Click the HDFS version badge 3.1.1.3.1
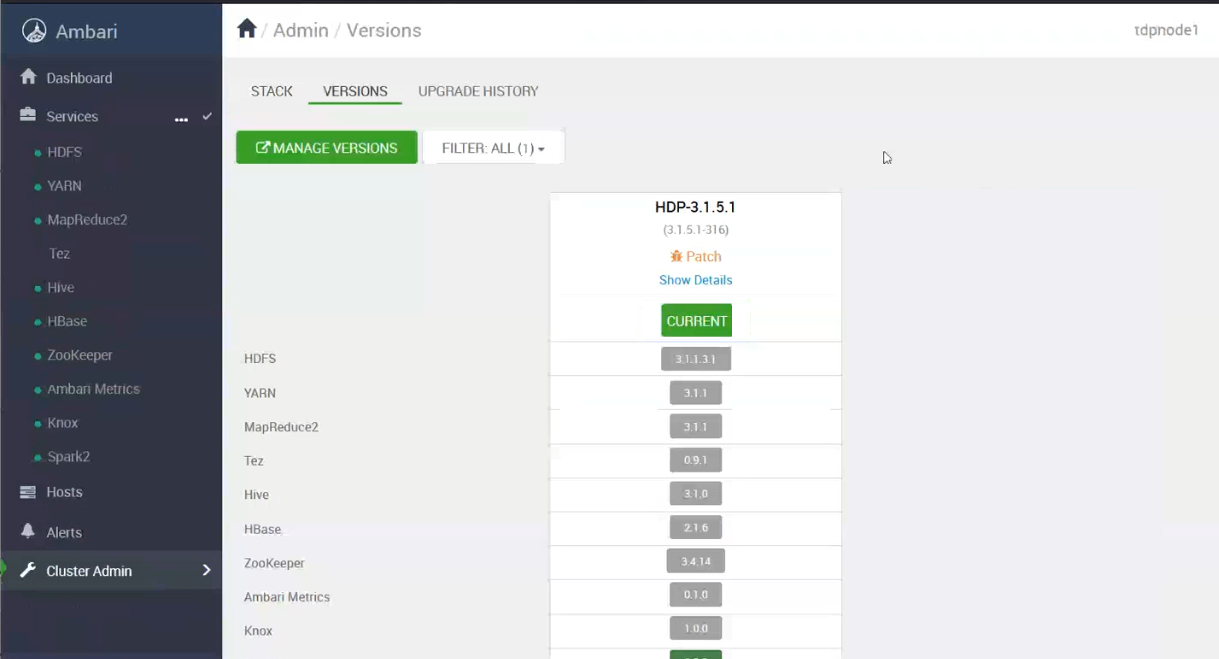1219x659 pixels. click(696, 358)
